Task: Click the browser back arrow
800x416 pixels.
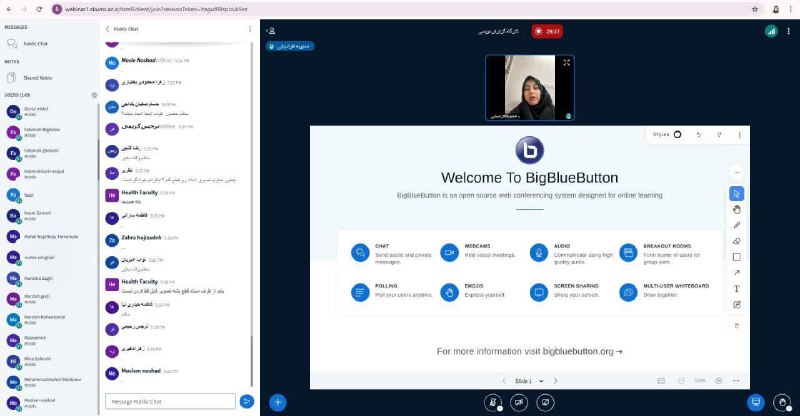Action: pyautogui.click(x=9, y=9)
